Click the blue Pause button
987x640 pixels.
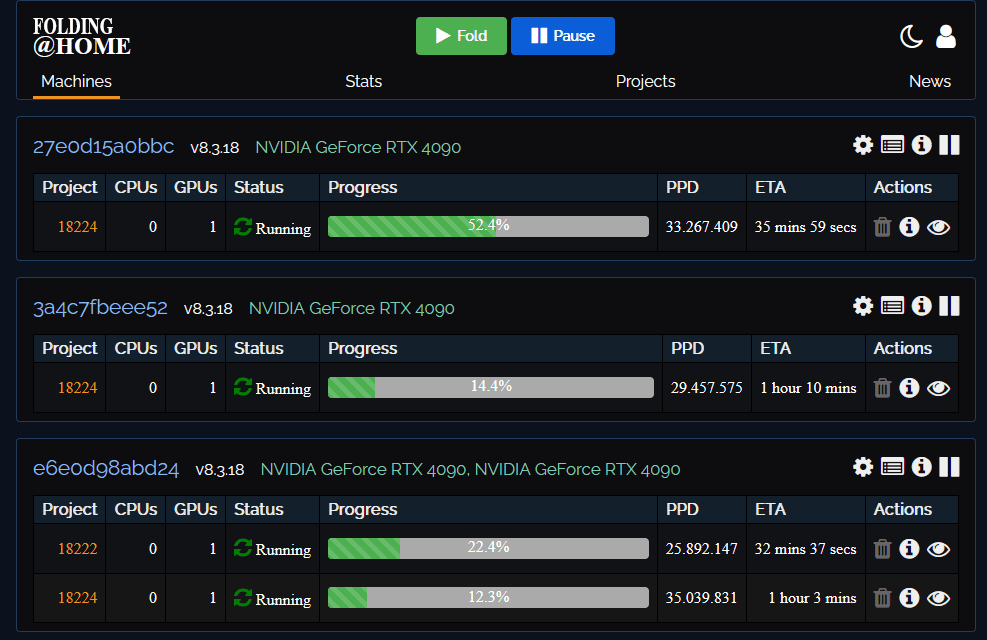(563, 36)
